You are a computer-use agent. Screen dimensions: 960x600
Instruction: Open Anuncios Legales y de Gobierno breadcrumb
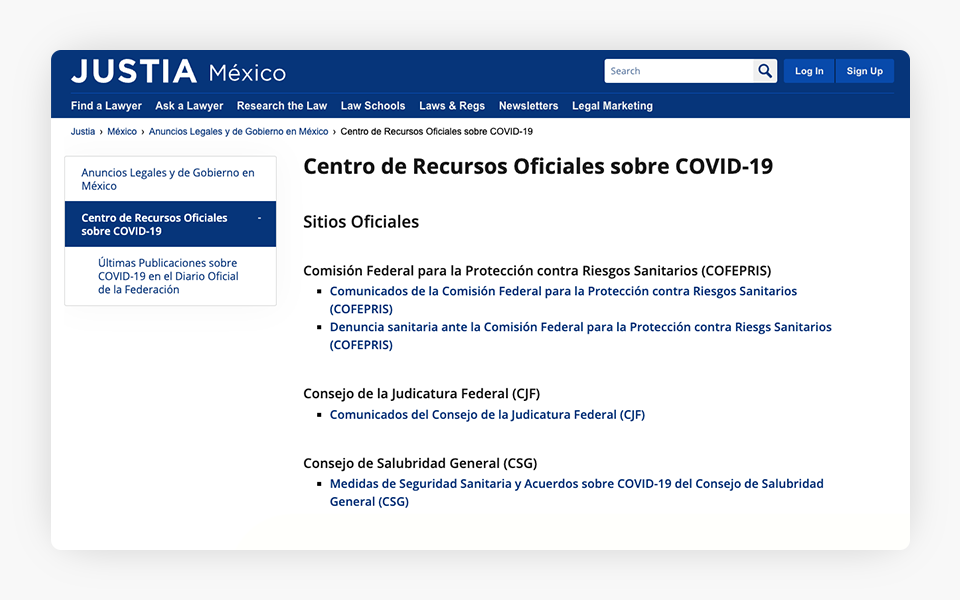click(238, 132)
